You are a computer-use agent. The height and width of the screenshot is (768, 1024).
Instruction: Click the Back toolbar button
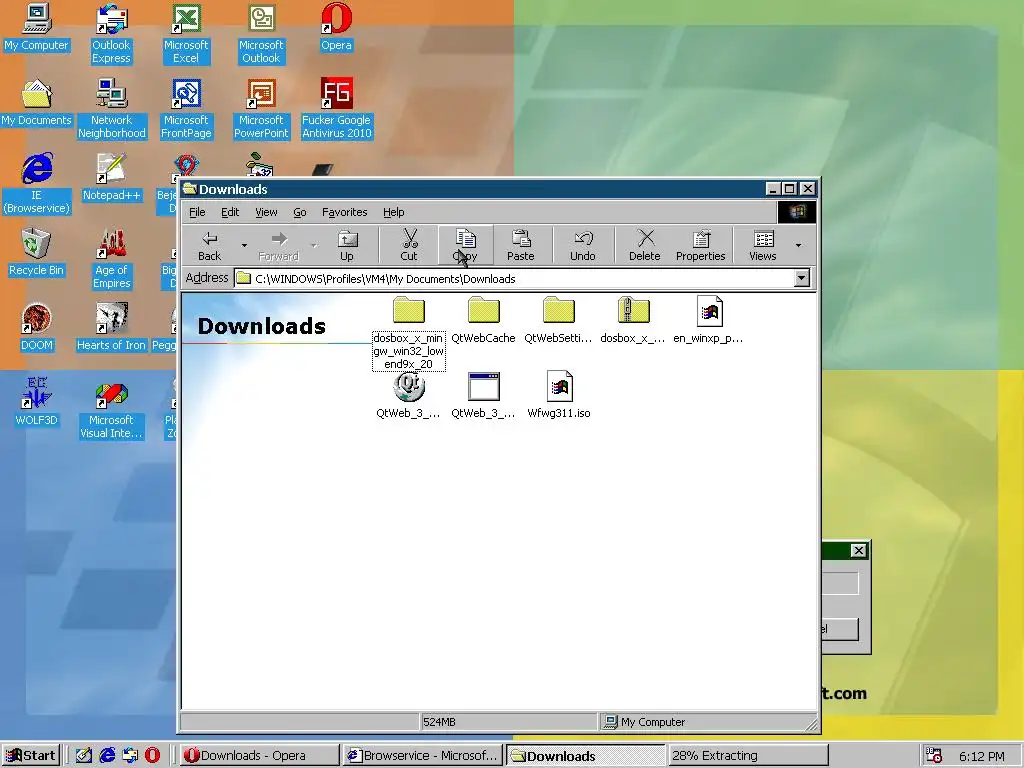210,245
